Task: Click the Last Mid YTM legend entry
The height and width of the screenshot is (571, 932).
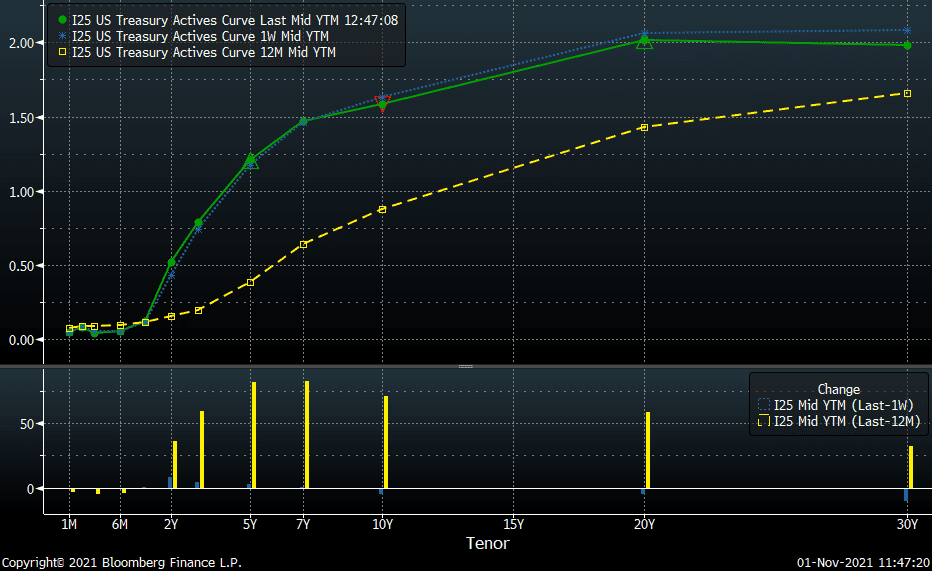Action: click(229, 20)
